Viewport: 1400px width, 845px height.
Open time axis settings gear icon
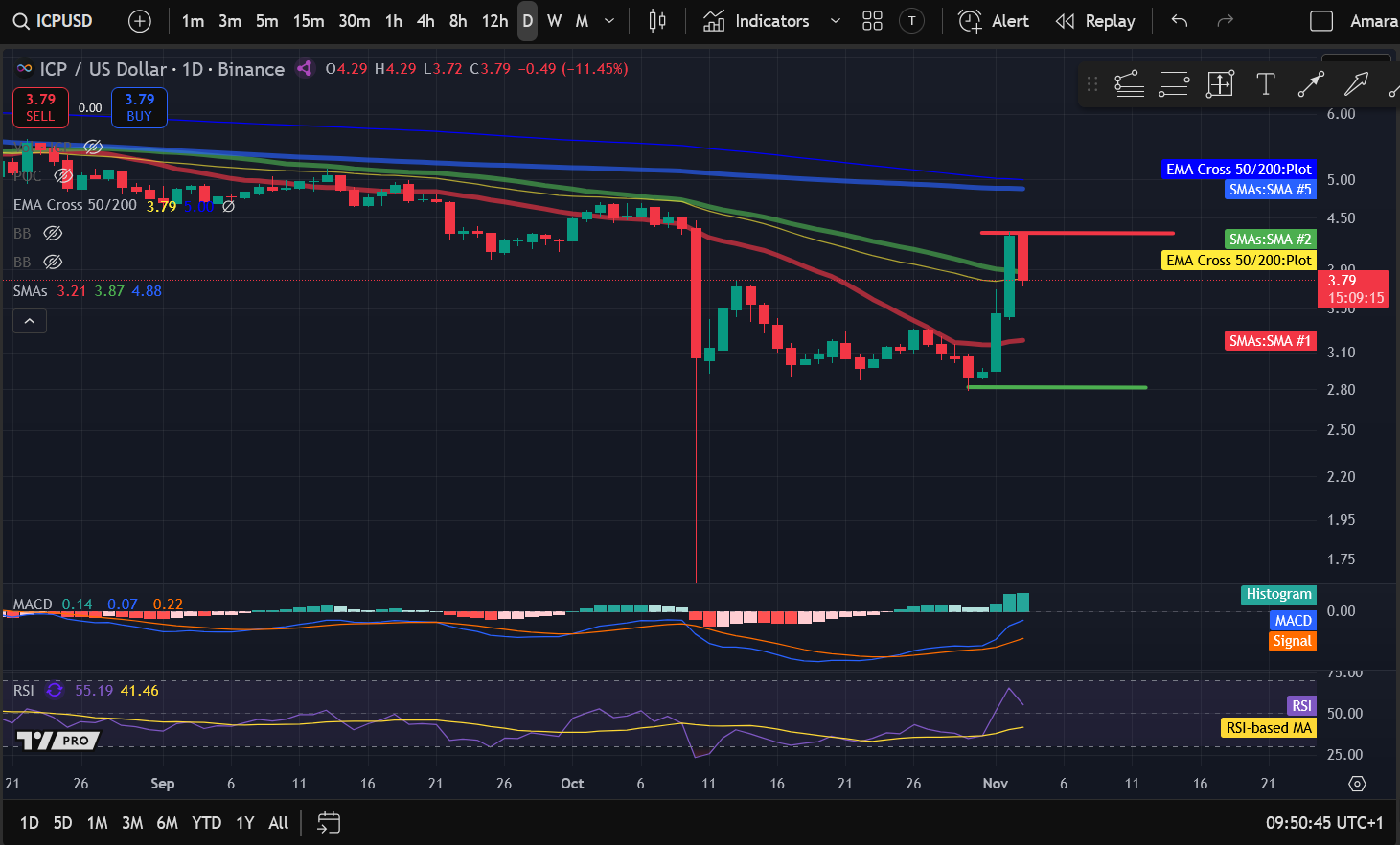click(1357, 784)
